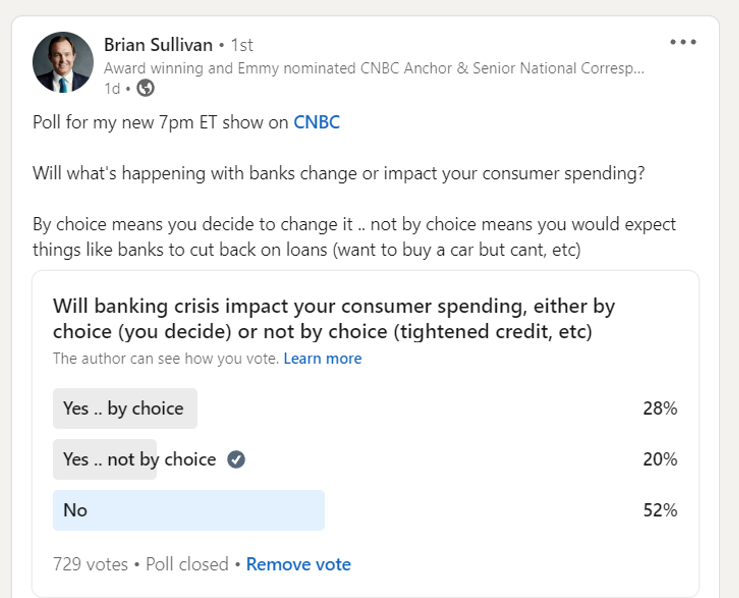Viewport: 739px width, 598px height.
Task: Click the 729 votes count
Action: point(90,564)
